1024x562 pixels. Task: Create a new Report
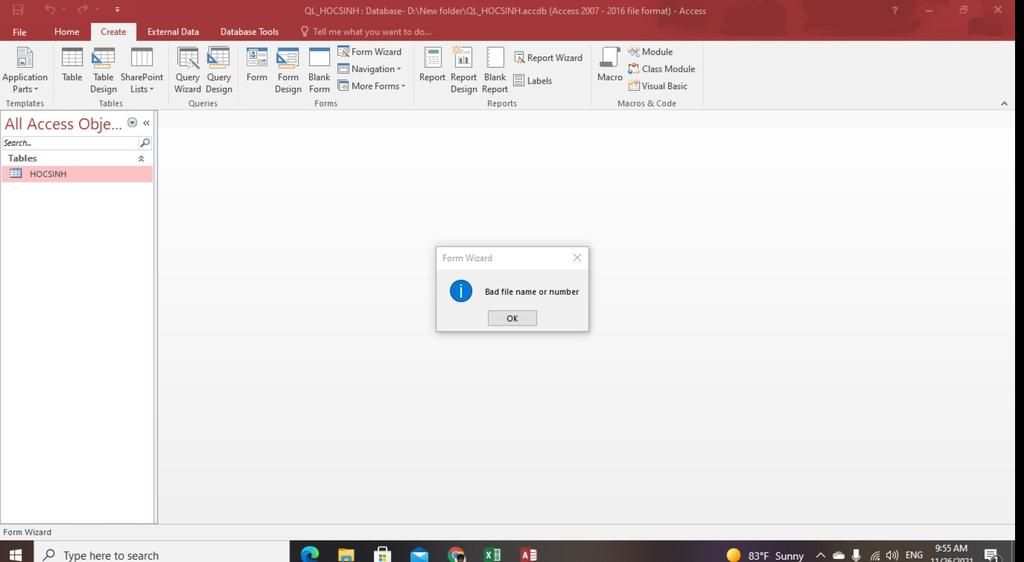(x=432, y=65)
